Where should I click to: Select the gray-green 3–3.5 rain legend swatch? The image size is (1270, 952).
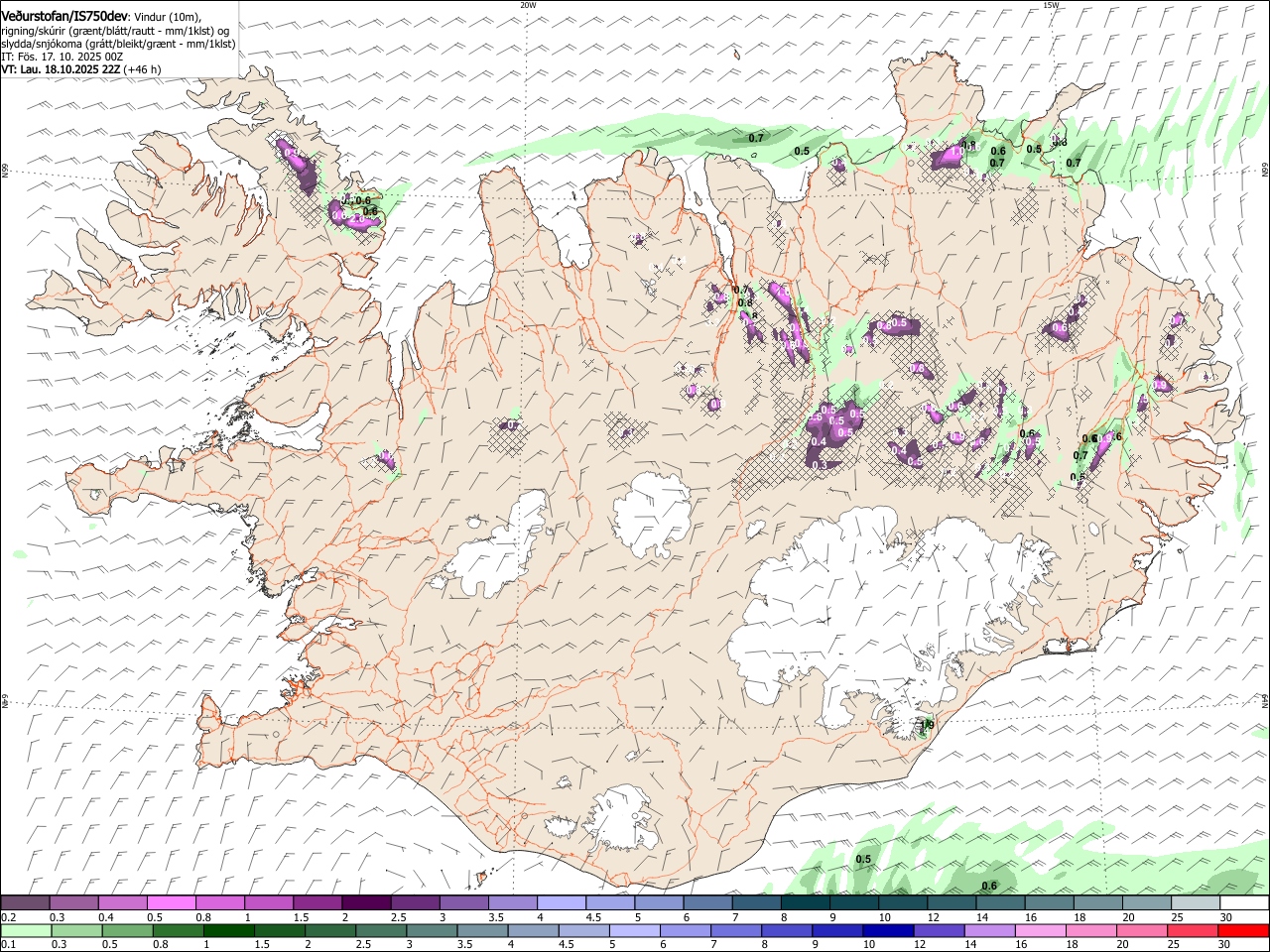(432, 931)
